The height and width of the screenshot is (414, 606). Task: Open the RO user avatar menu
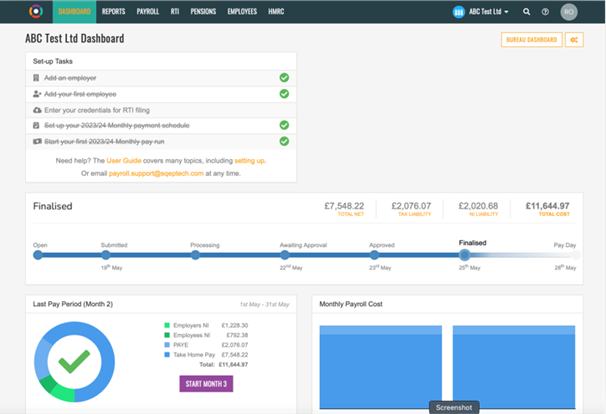tap(569, 12)
